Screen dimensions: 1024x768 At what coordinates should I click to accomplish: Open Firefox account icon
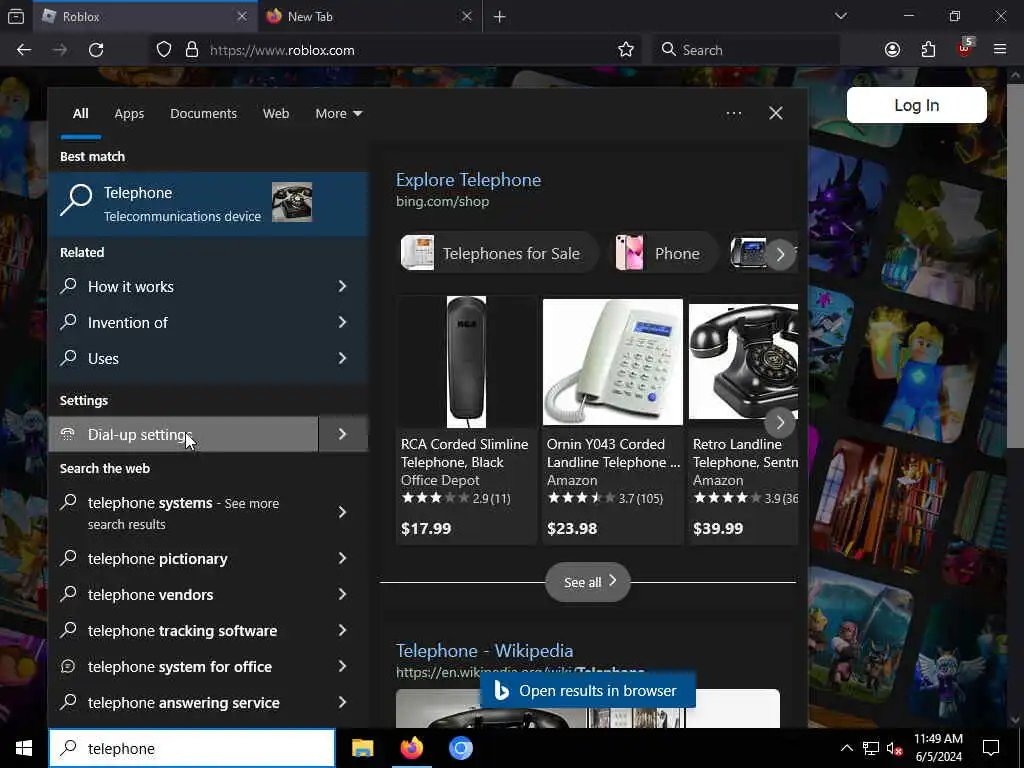[892, 50]
